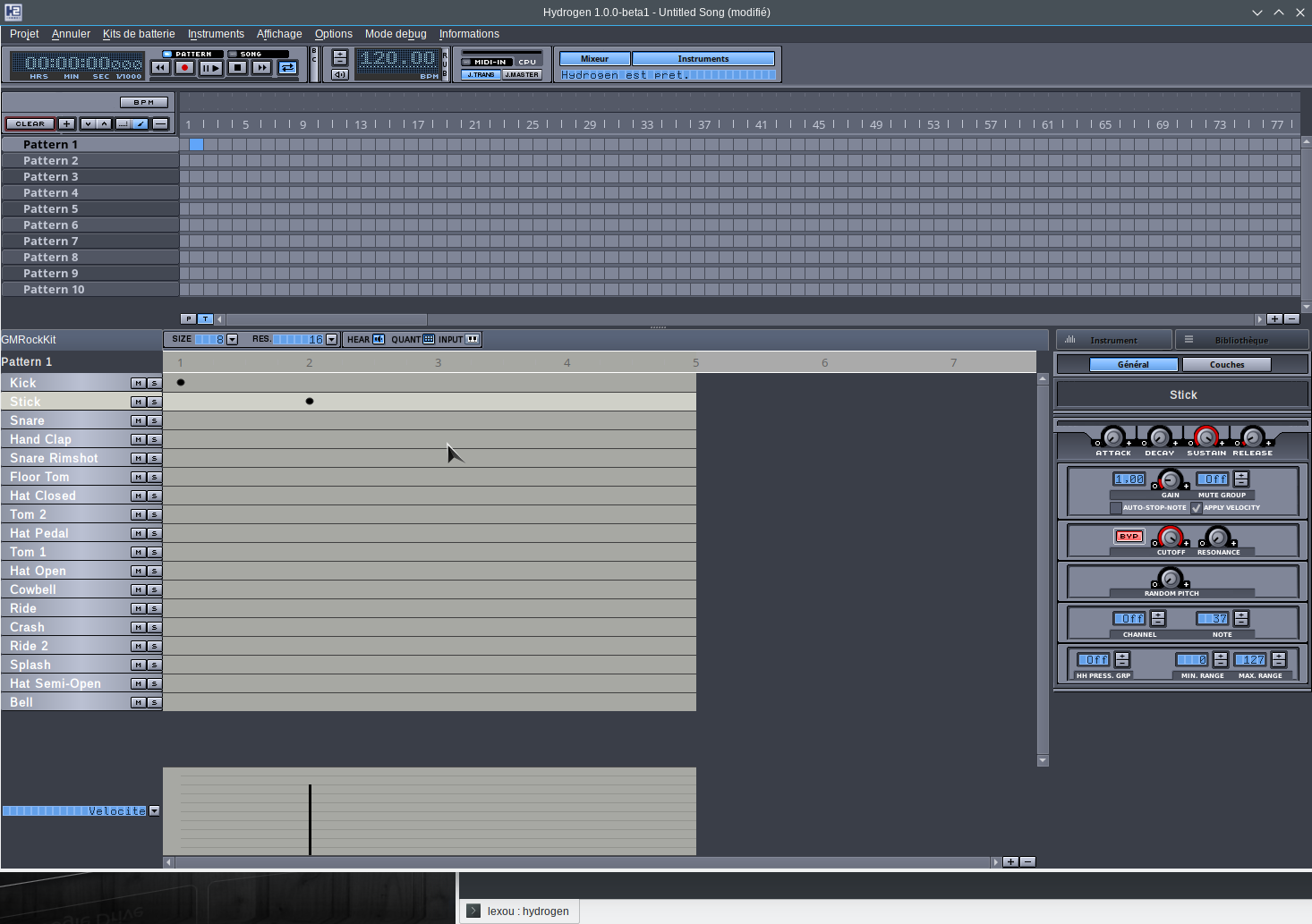Toggle INPUT piano mode icon

473,340
